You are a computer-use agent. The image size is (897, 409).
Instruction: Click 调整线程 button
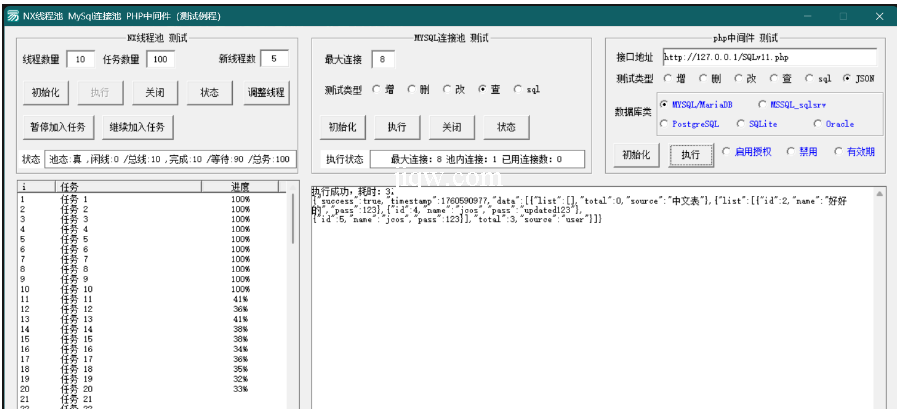pyautogui.click(x=266, y=93)
